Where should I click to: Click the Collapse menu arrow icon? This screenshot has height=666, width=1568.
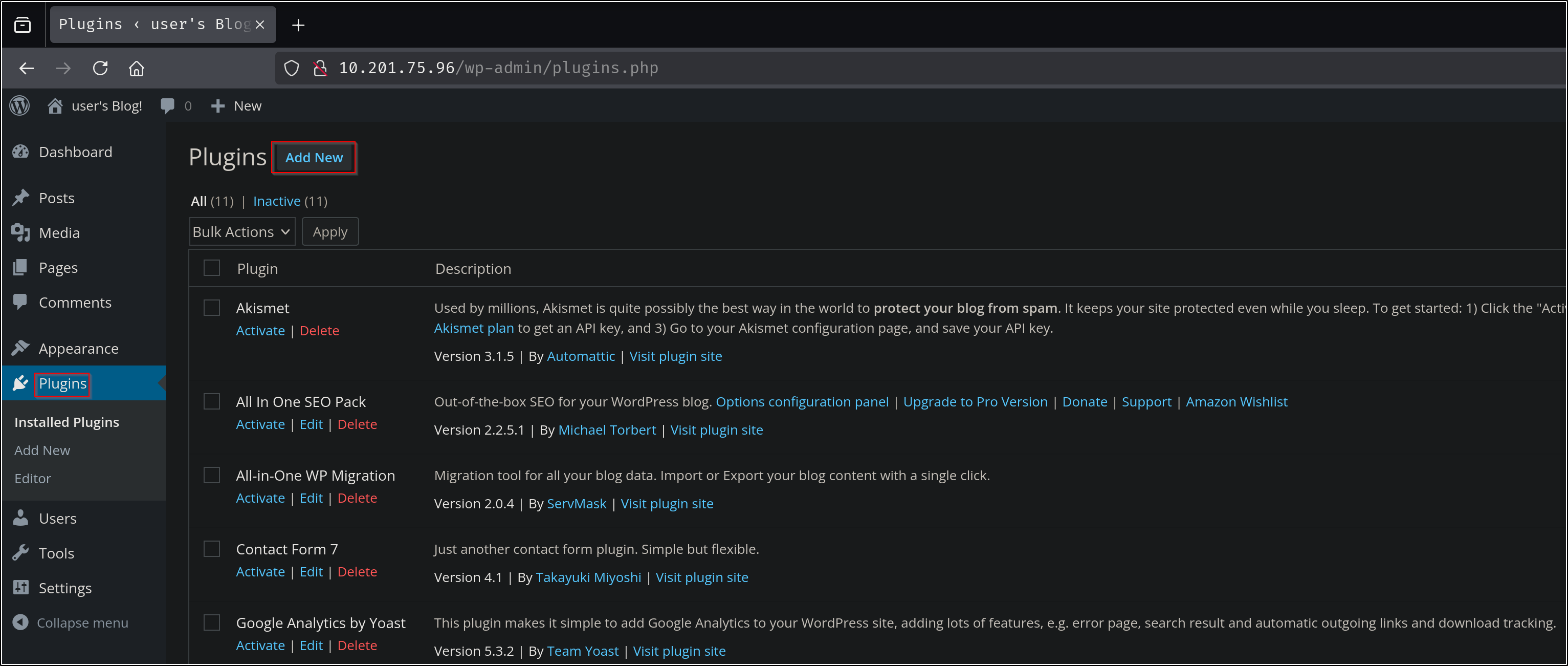20,622
